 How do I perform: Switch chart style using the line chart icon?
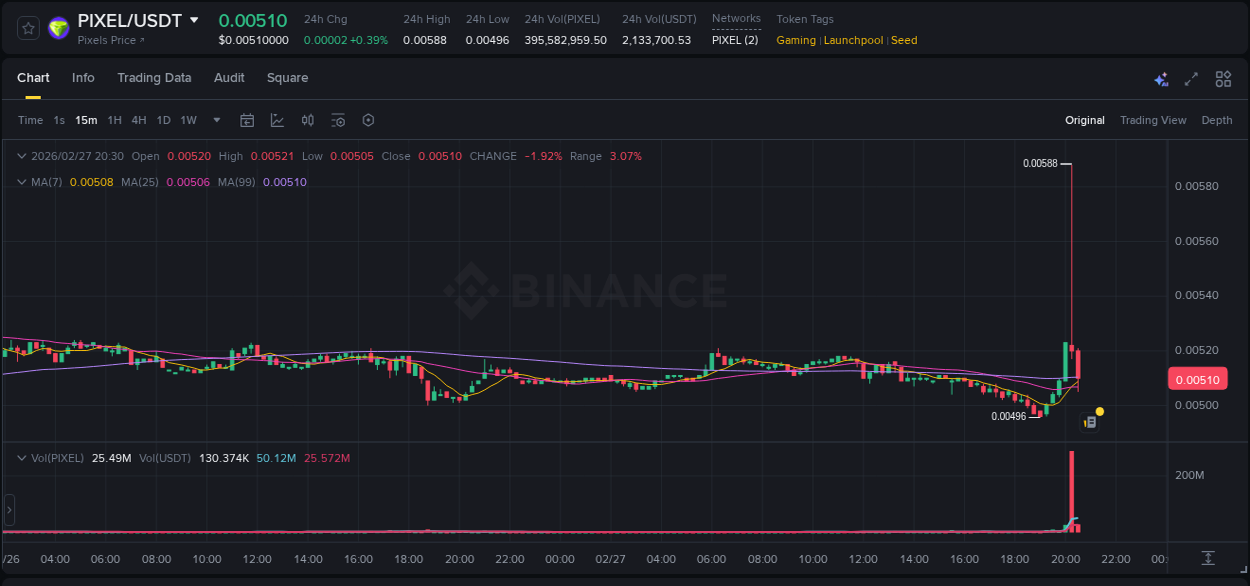(x=276, y=120)
